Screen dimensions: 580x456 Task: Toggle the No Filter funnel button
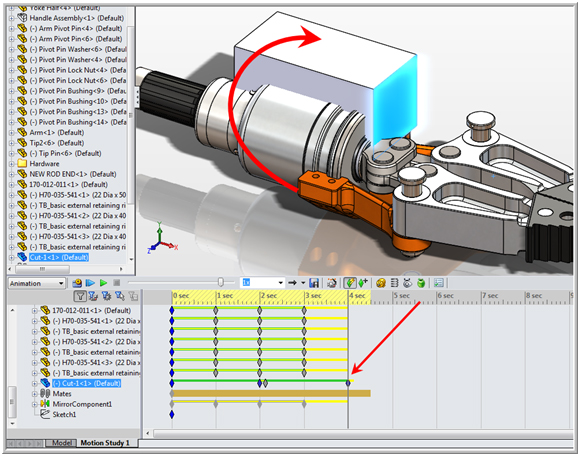80,296
